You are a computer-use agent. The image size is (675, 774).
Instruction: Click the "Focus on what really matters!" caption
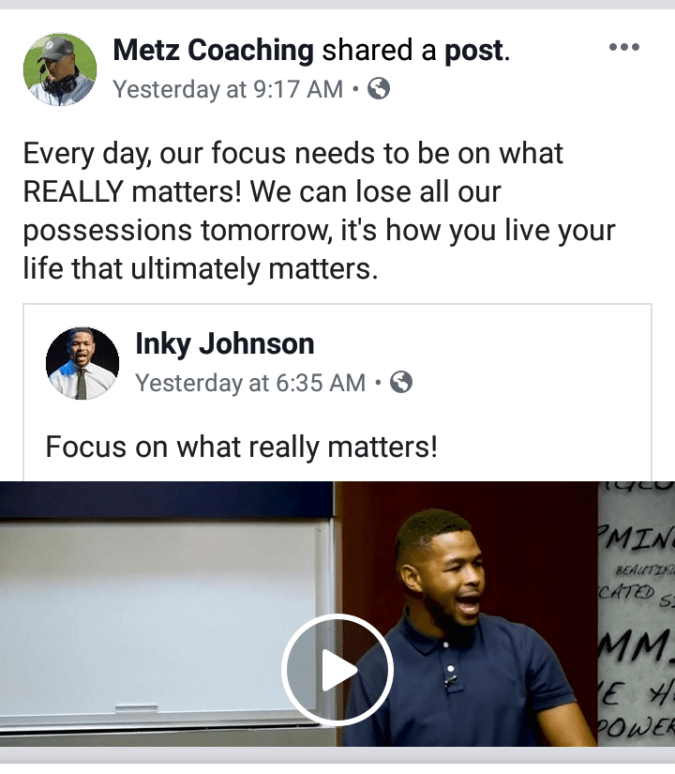pyautogui.click(x=241, y=447)
